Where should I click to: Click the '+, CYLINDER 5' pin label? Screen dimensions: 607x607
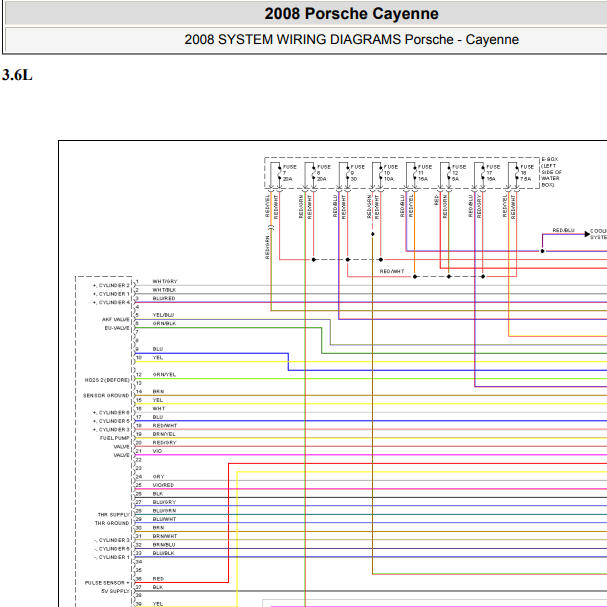pyautogui.click(x=111, y=421)
